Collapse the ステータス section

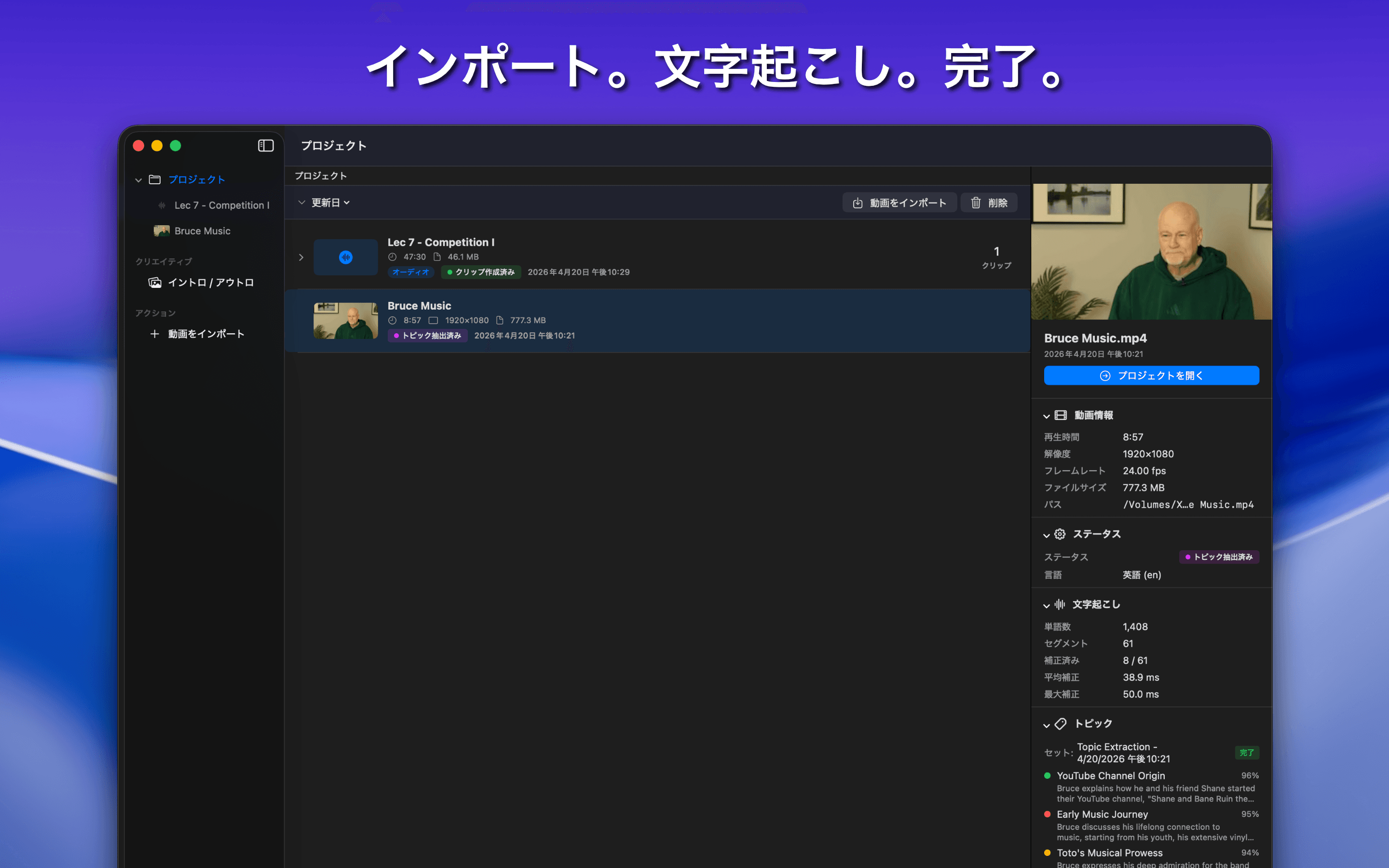pyautogui.click(x=1047, y=535)
